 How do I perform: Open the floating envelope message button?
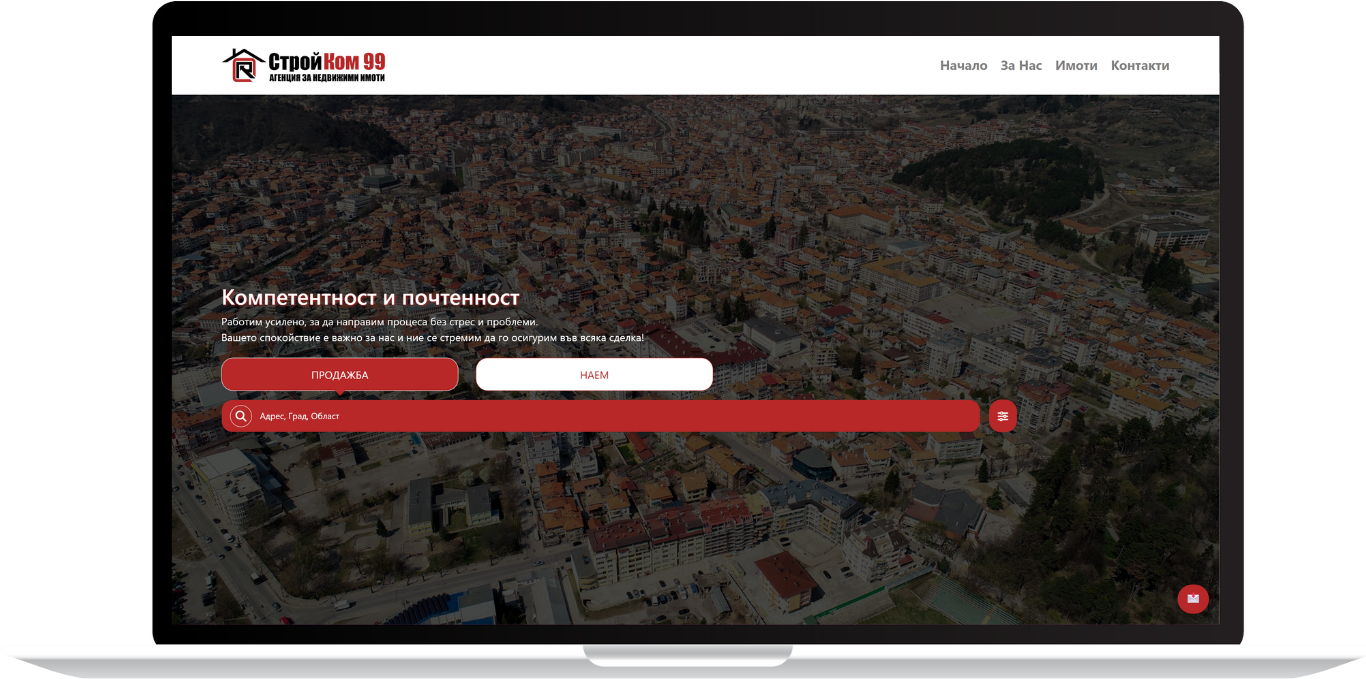pos(1192,599)
